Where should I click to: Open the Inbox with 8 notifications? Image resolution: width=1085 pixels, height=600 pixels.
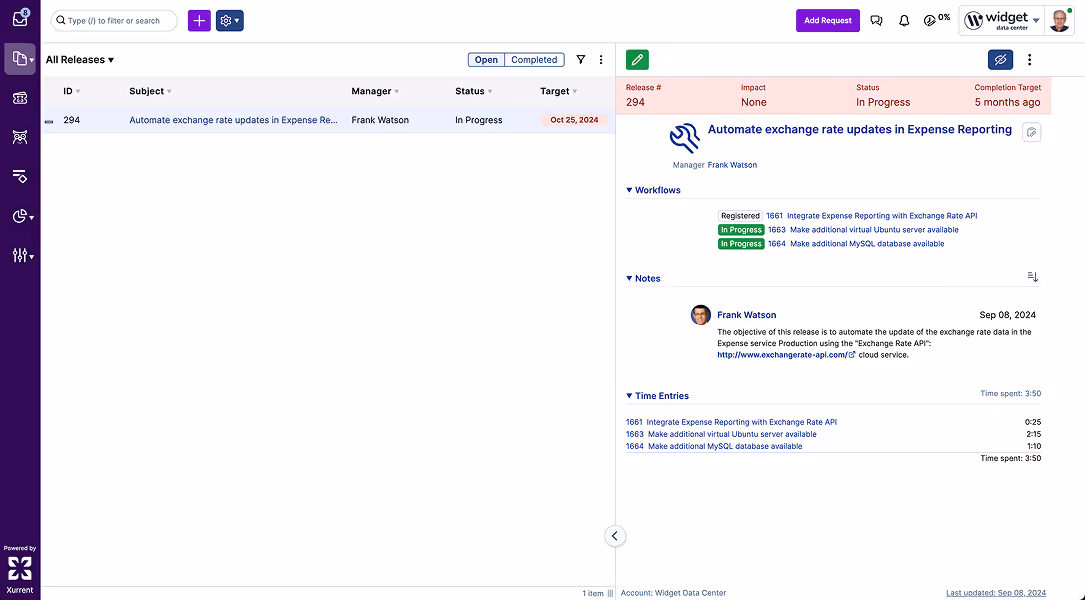point(21,17)
